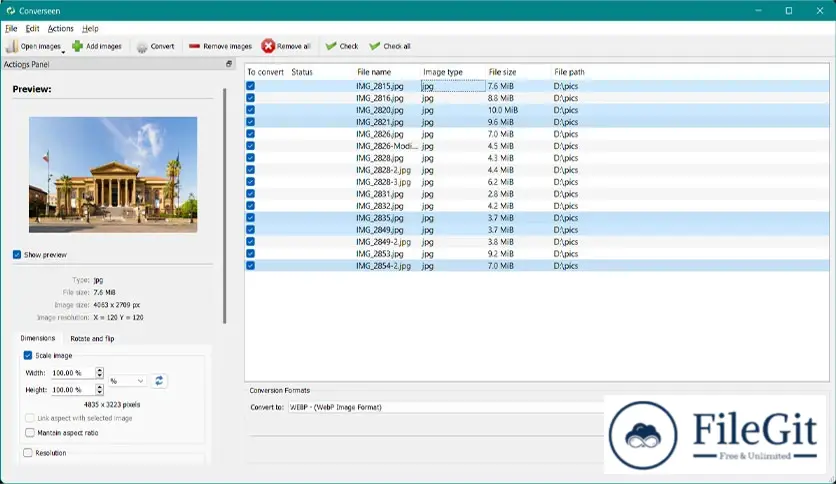This screenshot has width=836, height=484.
Task: Disable the Scale image checkbox
Action: [28, 356]
